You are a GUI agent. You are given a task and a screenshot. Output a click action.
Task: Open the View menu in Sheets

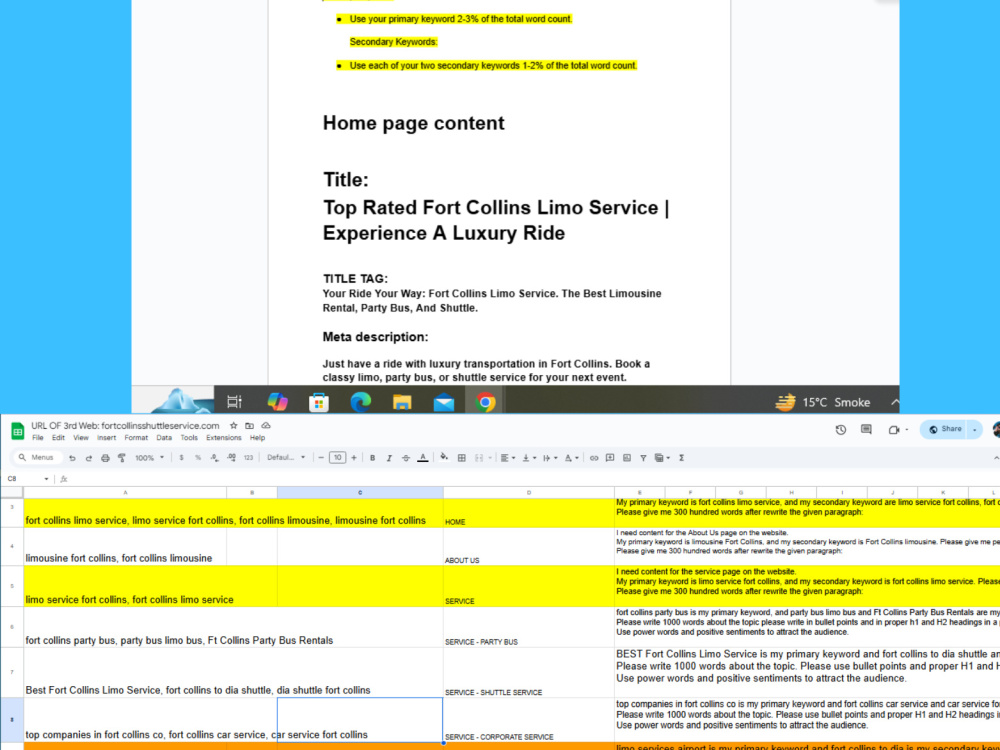[81, 438]
